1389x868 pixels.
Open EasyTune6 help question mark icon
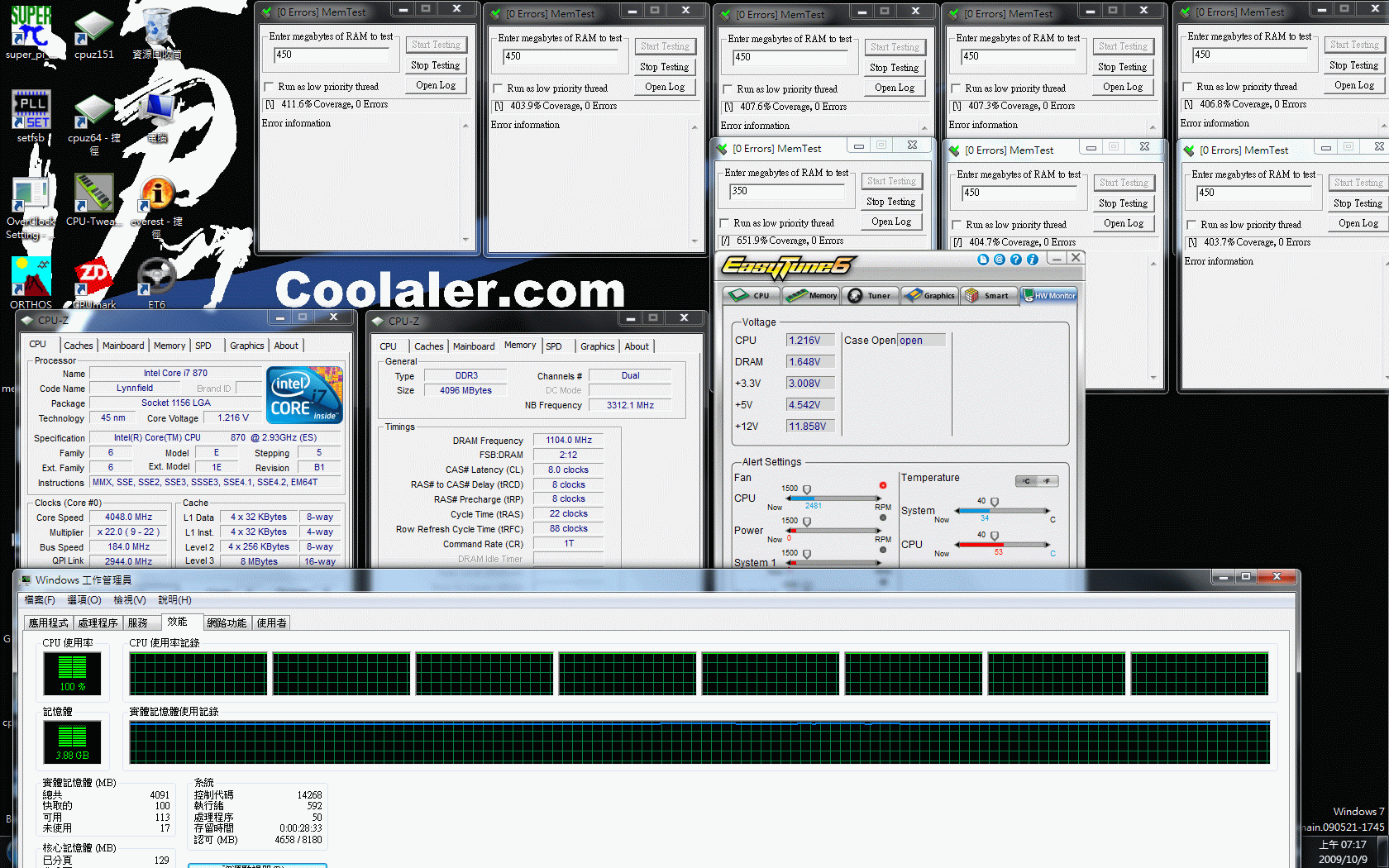[1016, 260]
